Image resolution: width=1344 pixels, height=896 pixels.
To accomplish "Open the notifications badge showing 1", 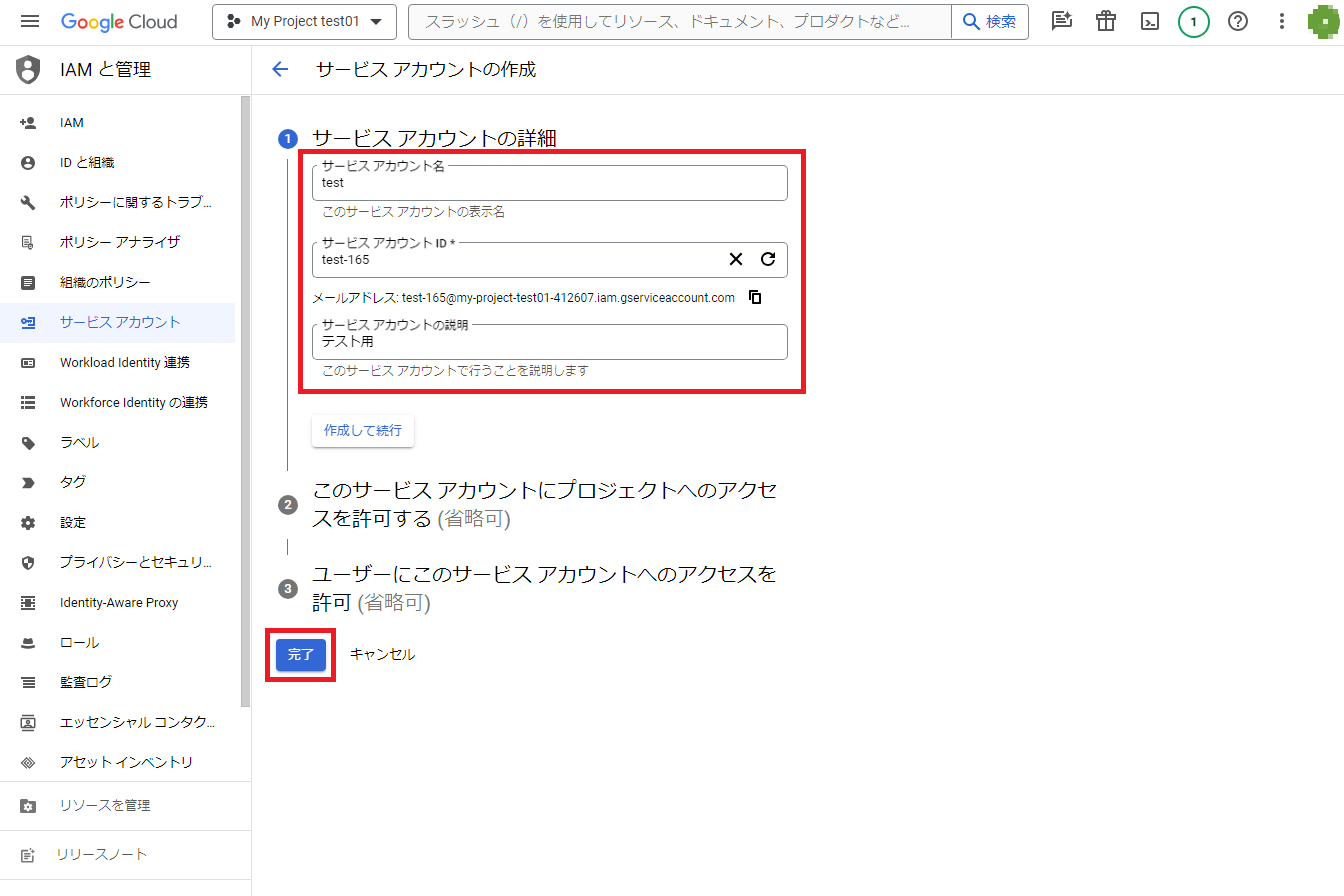I will tap(1193, 21).
